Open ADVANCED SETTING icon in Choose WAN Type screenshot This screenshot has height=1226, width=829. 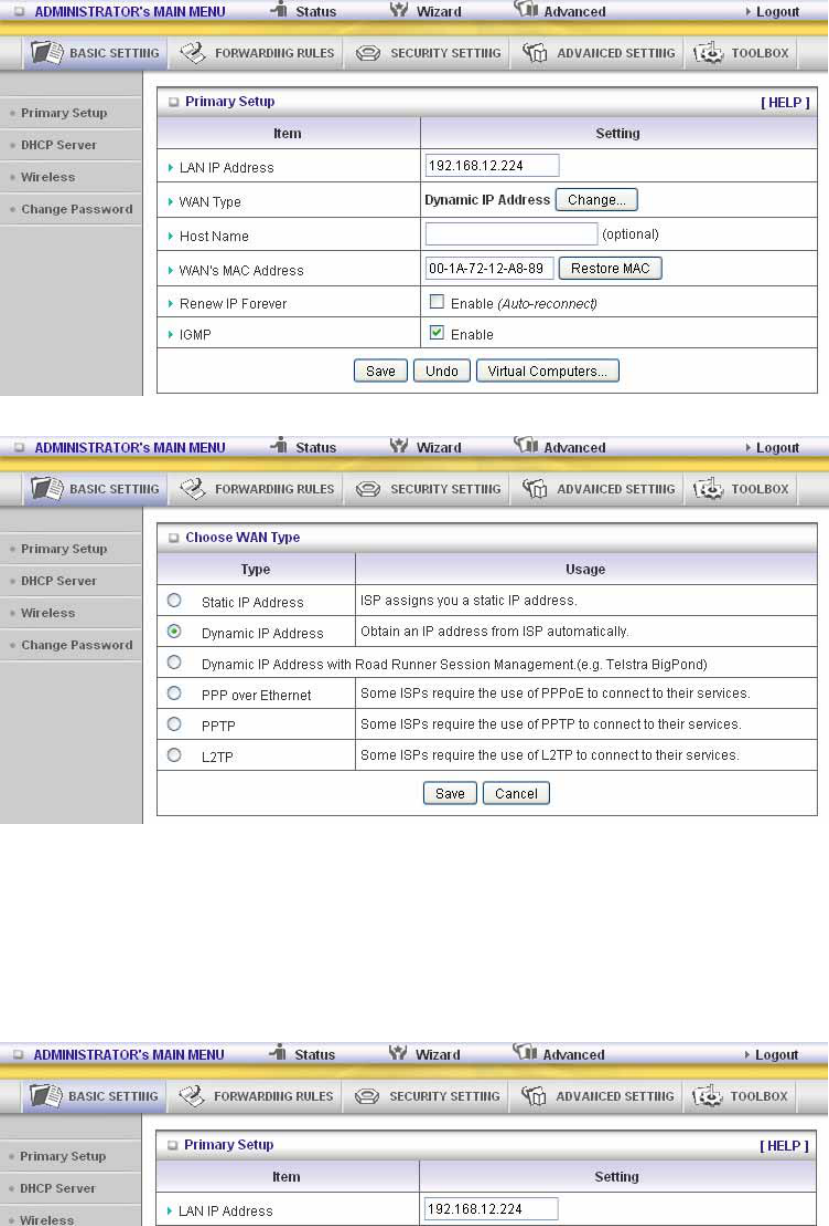(535, 489)
